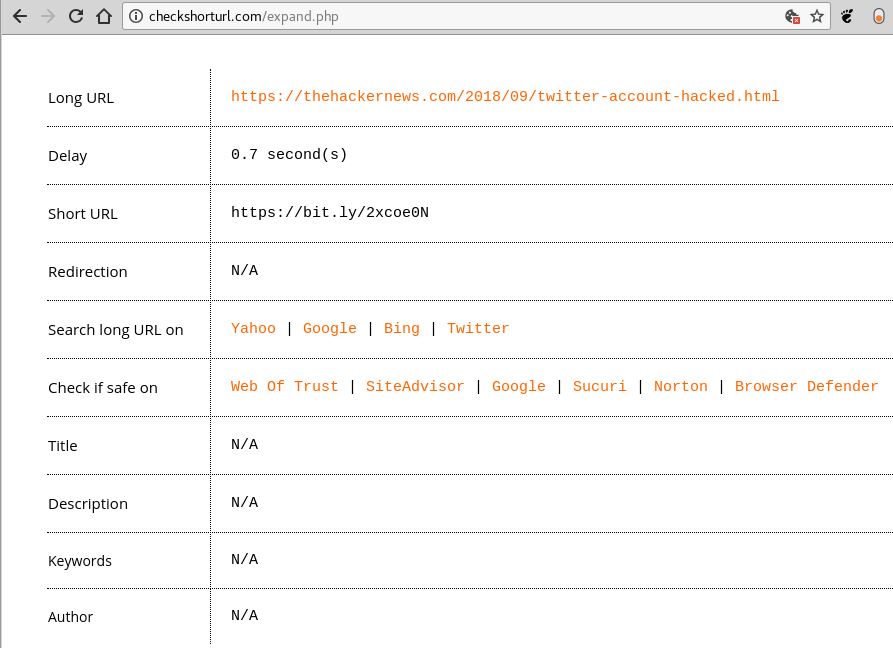
Task: Check safety with Sucuri
Action: [x=600, y=387]
